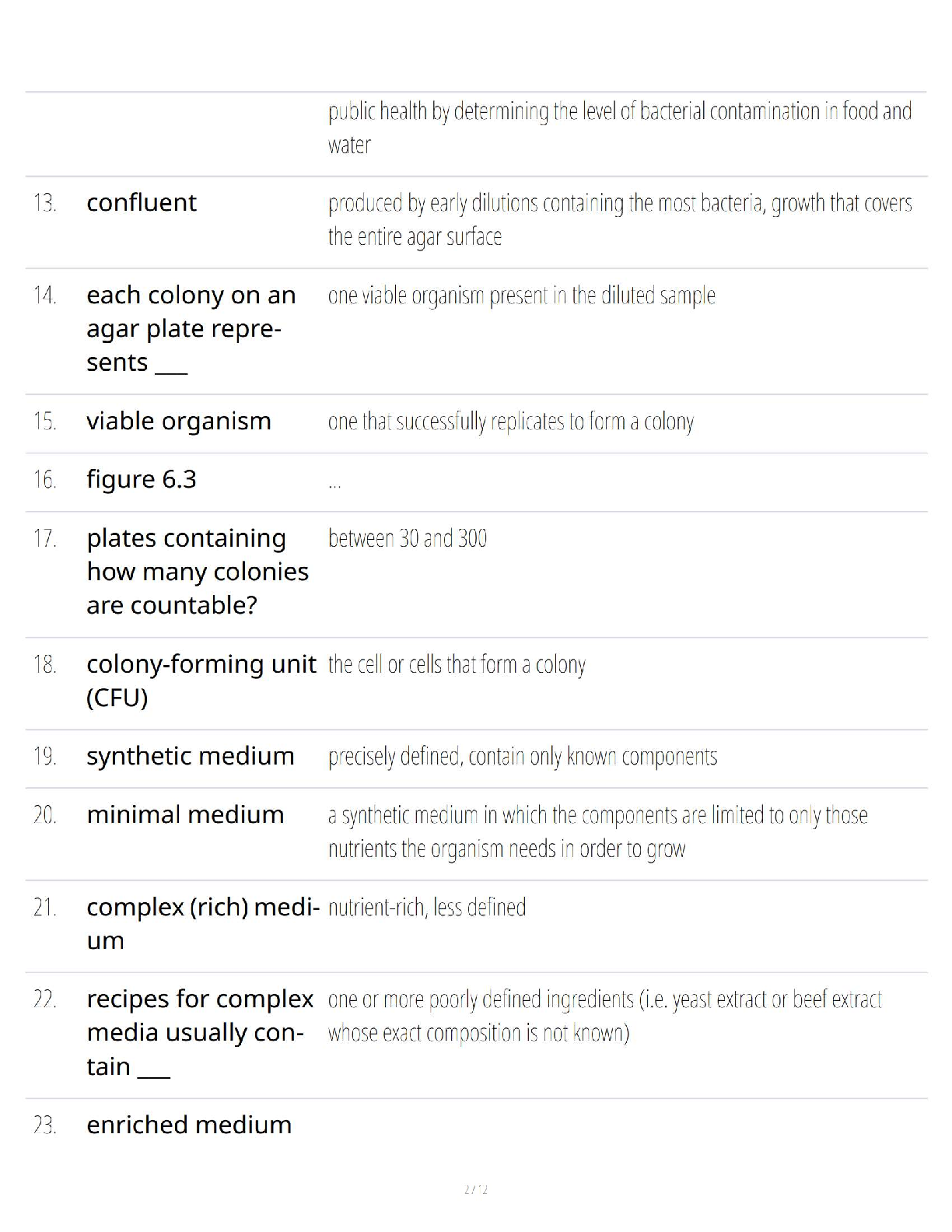952x1232 pixels.
Task: Click the "colony-forming unit (CFU)" term
Action: click(x=201, y=681)
